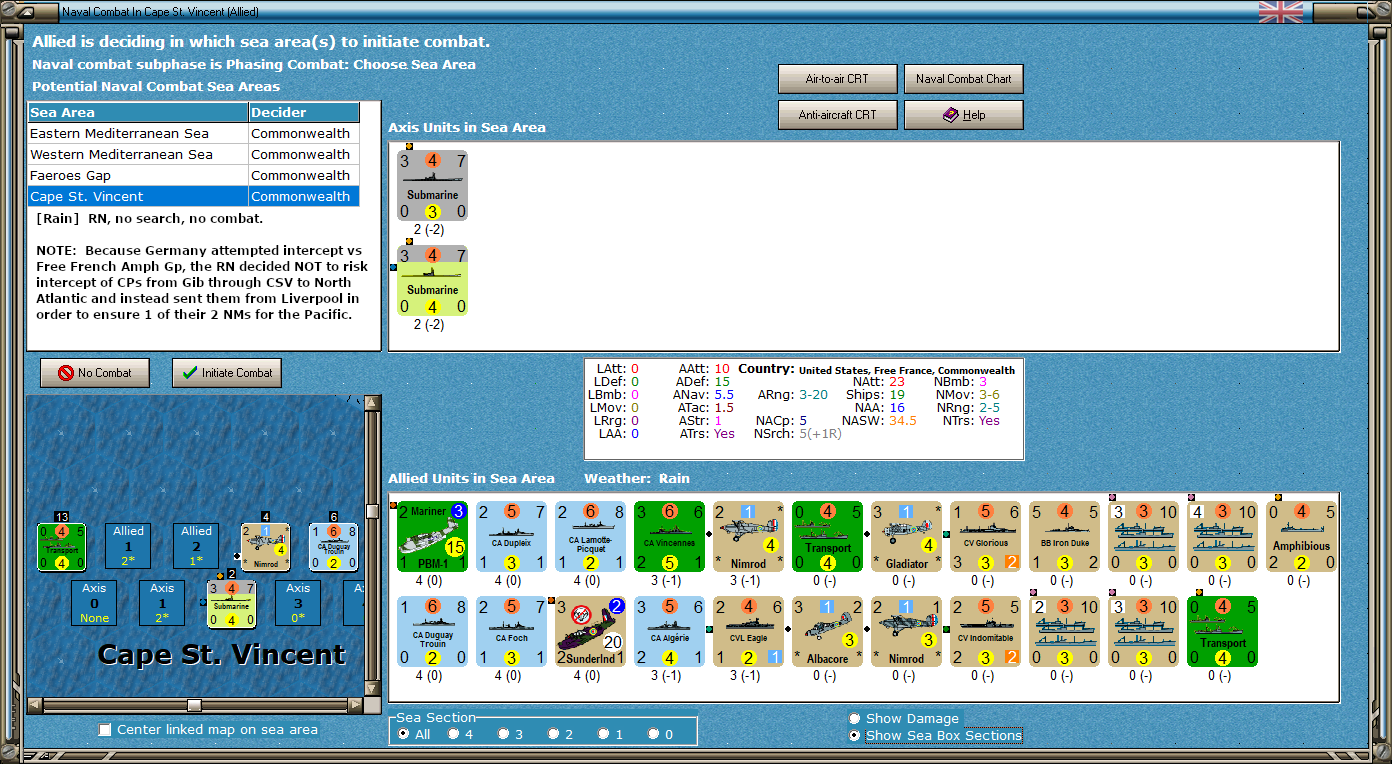Screen dimensions: 1392x764
Task: Click the Axis 3 sea box on the map
Action: point(298,605)
